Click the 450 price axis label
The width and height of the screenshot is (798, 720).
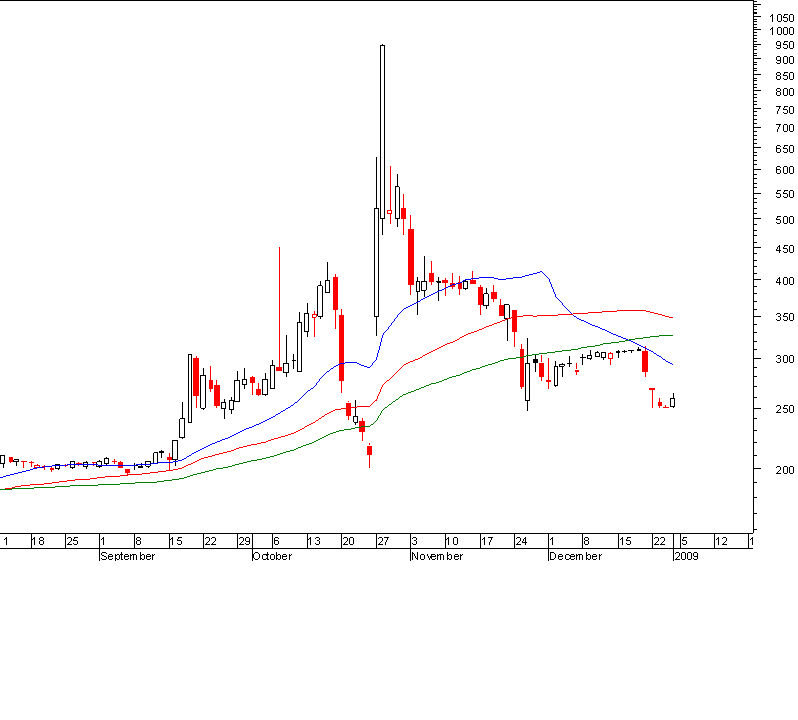[784, 249]
